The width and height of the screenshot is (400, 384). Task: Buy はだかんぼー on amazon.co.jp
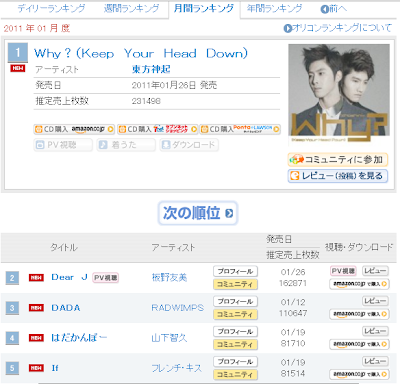359,344
